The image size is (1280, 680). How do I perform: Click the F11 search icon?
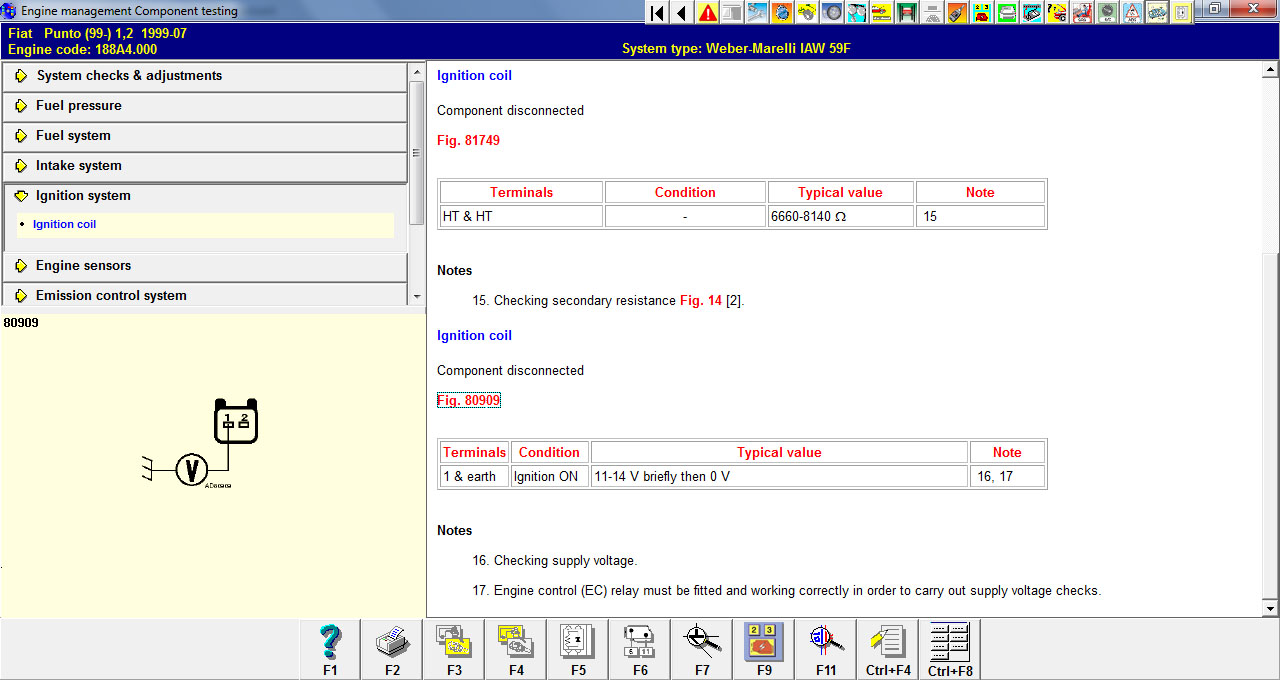tap(826, 648)
